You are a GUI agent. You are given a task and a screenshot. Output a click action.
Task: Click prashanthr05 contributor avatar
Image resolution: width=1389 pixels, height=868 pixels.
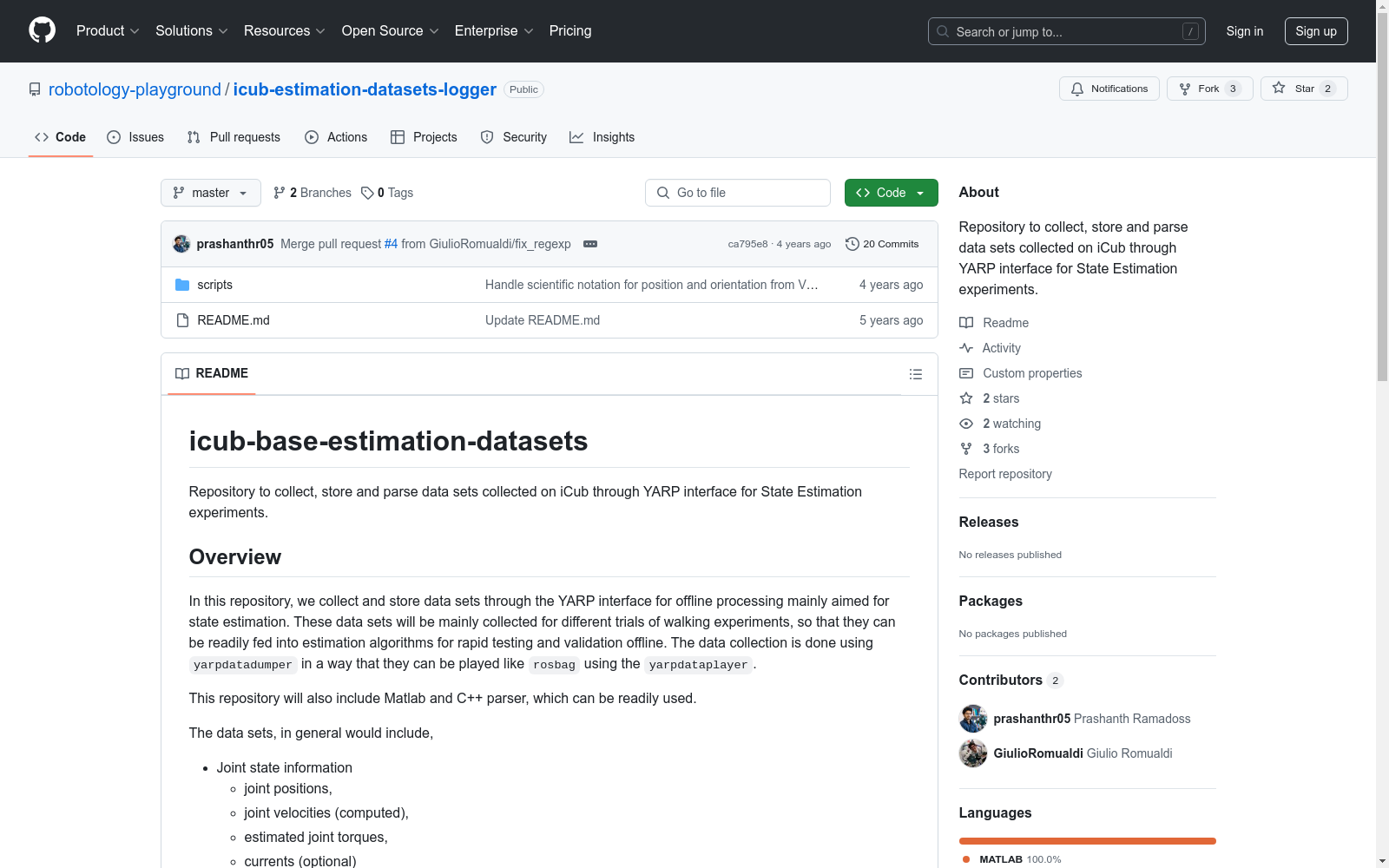click(973, 719)
